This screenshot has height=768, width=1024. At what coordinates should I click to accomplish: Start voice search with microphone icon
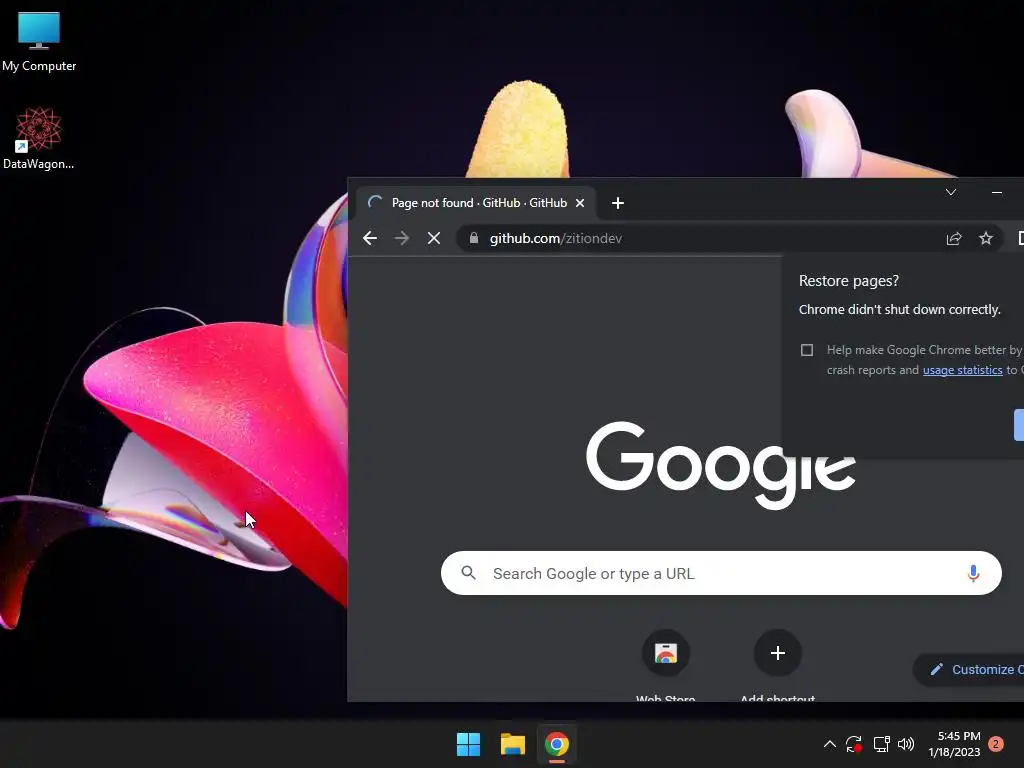point(973,573)
